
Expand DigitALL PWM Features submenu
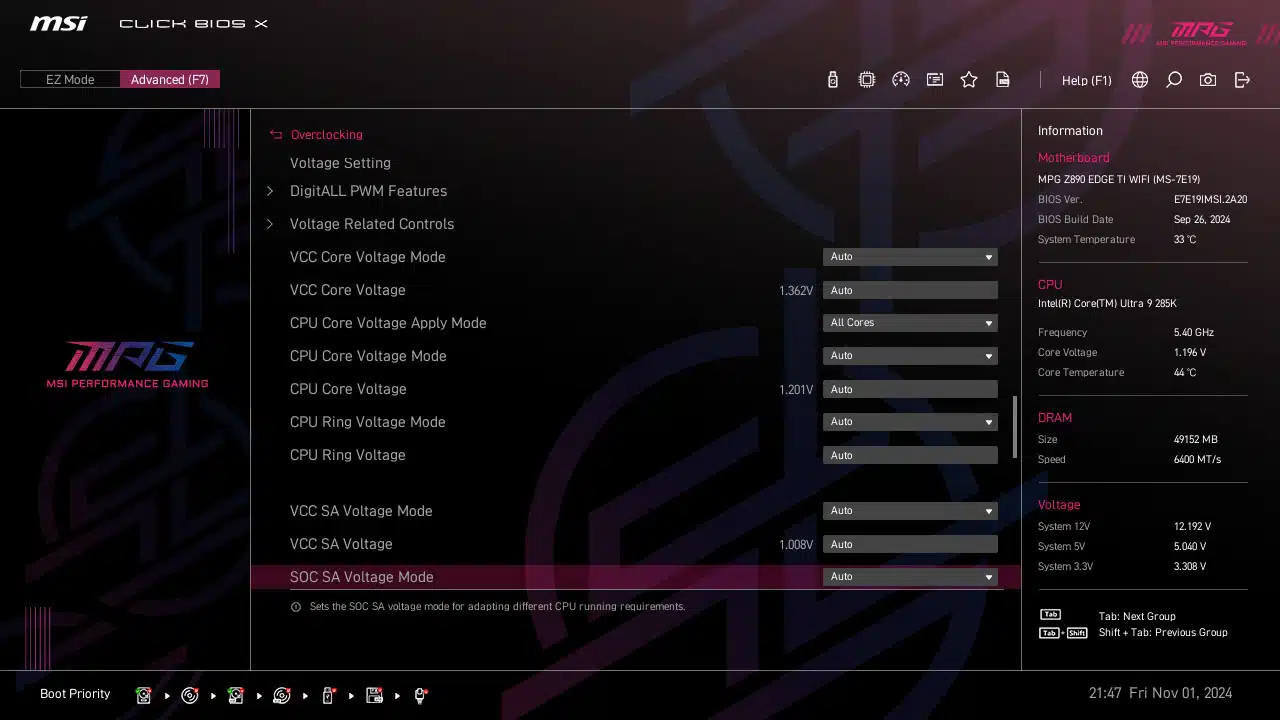coord(368,191)
